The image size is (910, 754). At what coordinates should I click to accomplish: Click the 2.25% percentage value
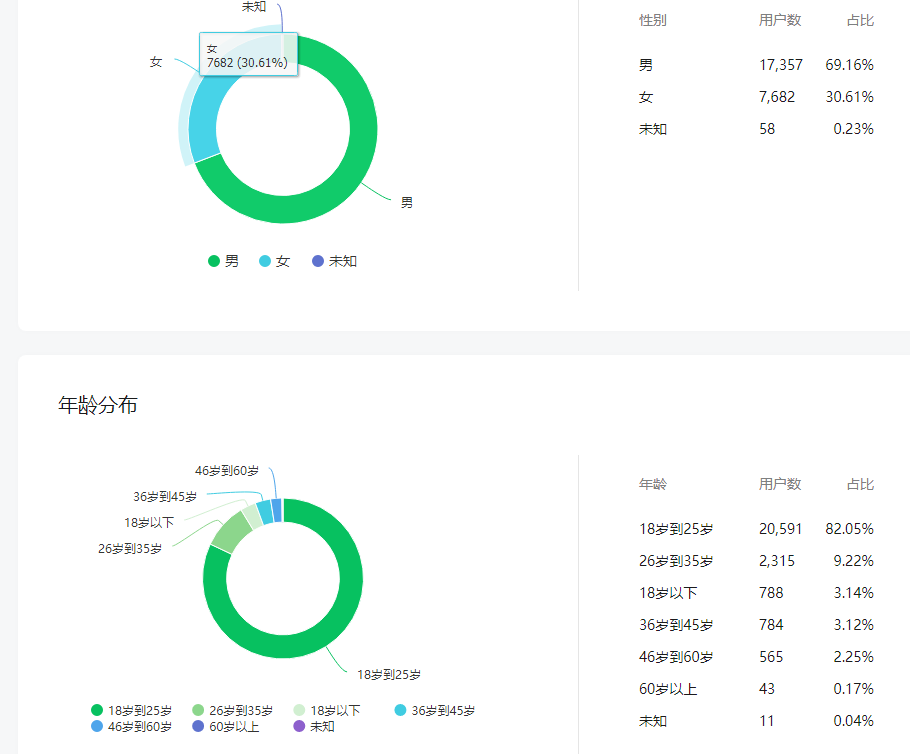coord(853,657)
